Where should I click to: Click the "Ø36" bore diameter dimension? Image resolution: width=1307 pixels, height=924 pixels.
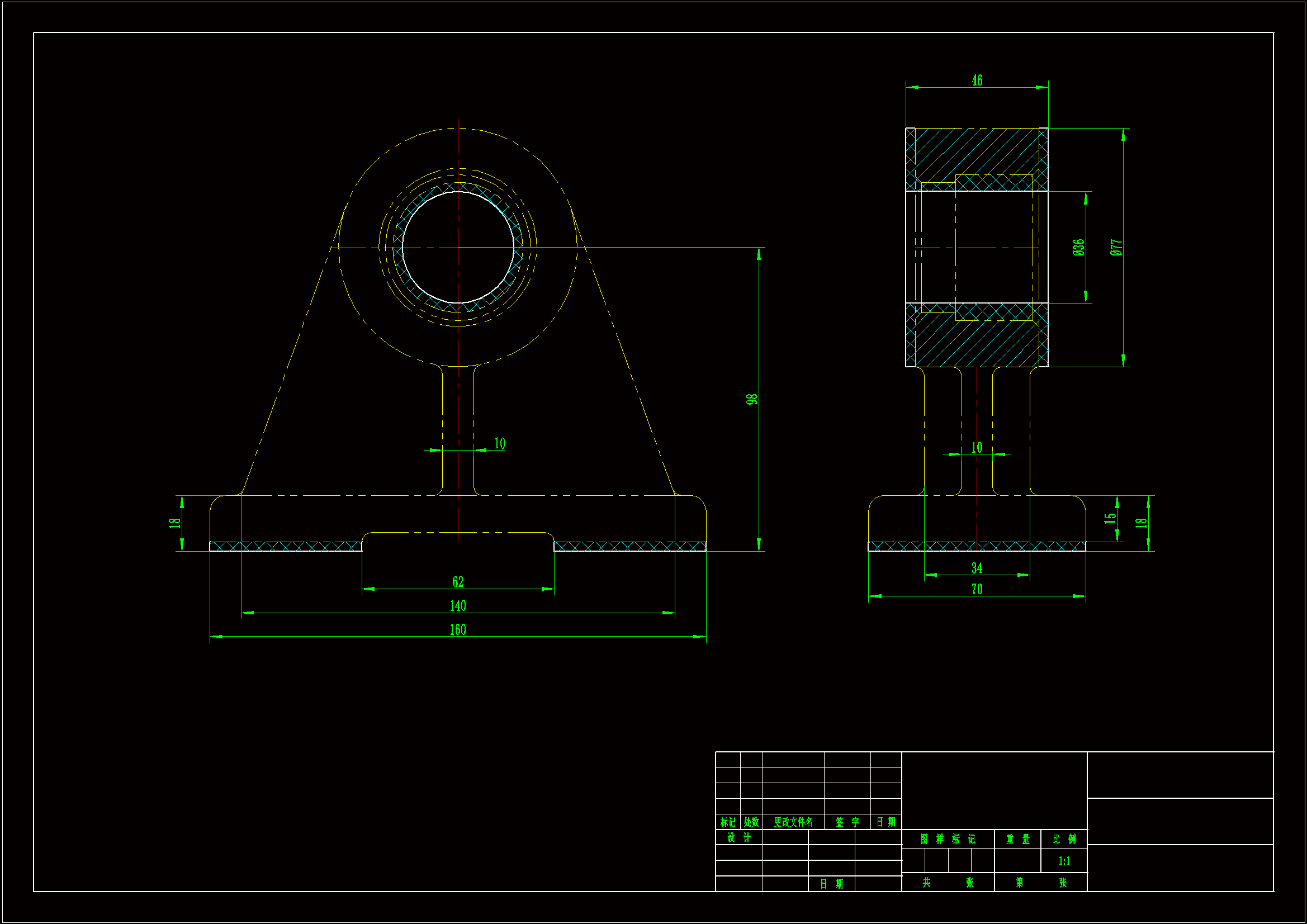tap(1078, 247)
